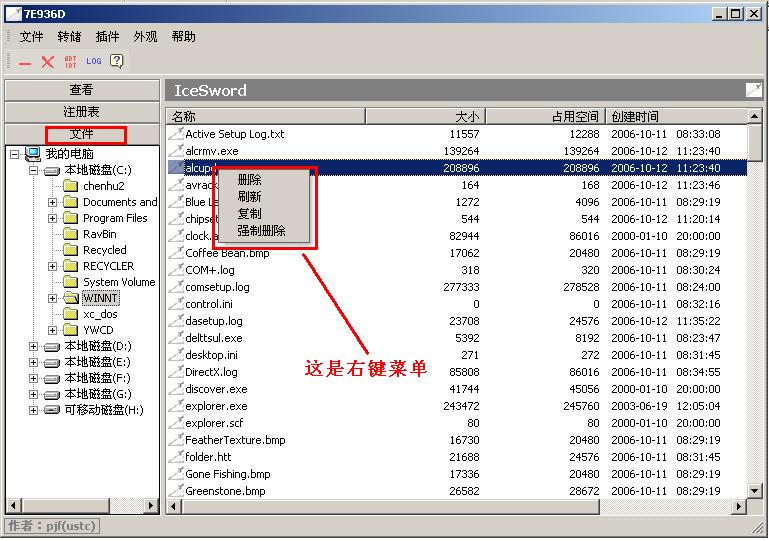Select the DirectX.log file

click(x=211, y=372)
